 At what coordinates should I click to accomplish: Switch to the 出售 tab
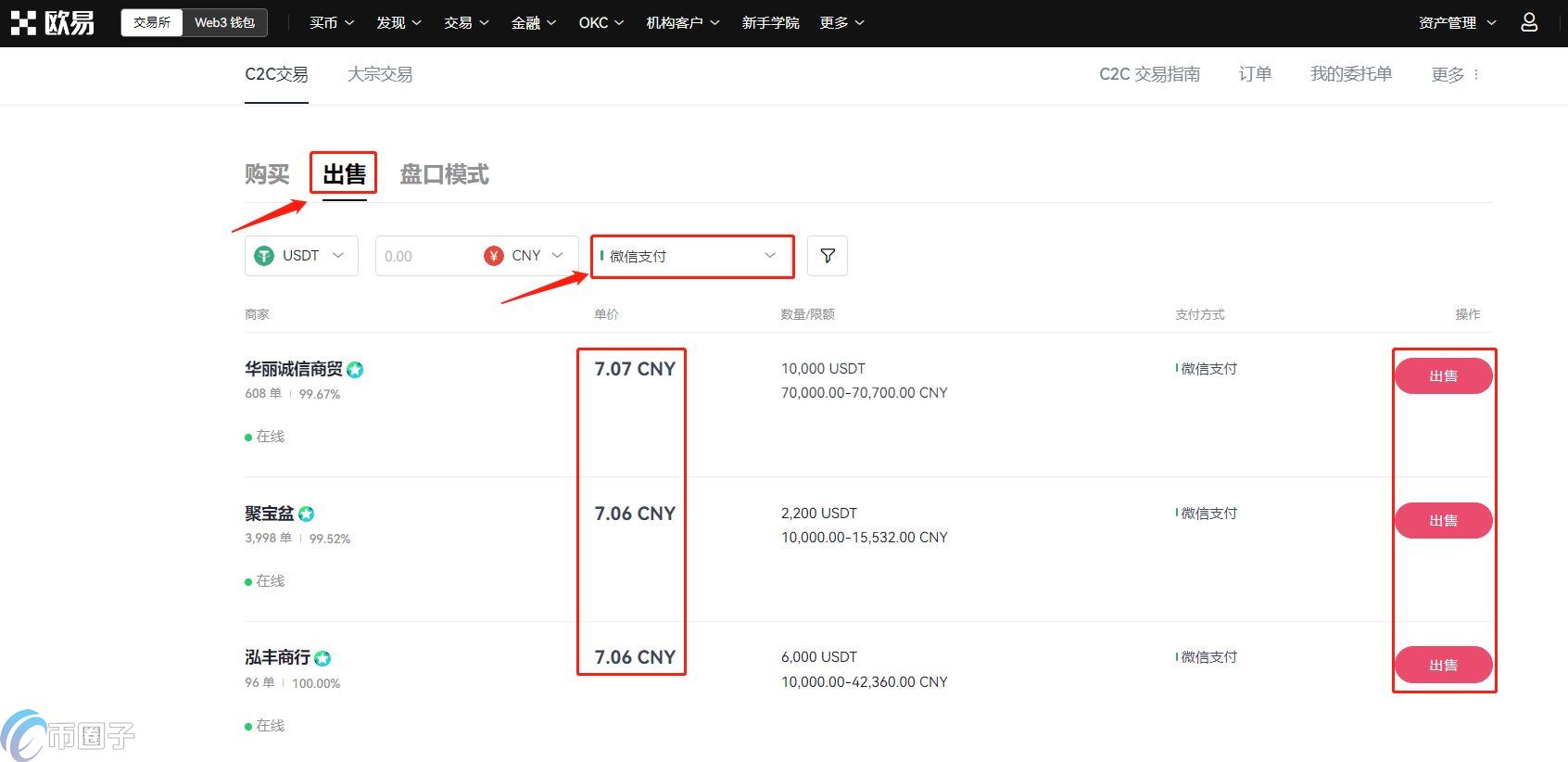click(344, 174)
